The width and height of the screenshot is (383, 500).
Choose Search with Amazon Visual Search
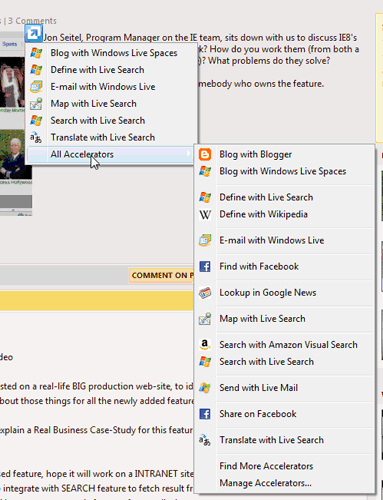284,344
